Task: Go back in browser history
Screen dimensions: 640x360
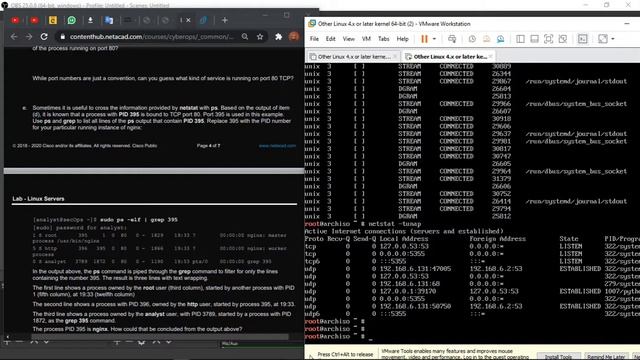Action: click(x=14, y=37)
